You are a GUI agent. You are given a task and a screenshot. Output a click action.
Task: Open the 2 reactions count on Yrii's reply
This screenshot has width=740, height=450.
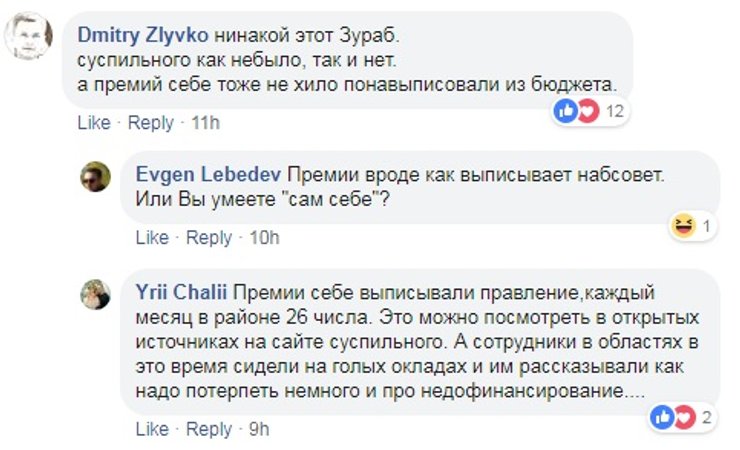706,416
